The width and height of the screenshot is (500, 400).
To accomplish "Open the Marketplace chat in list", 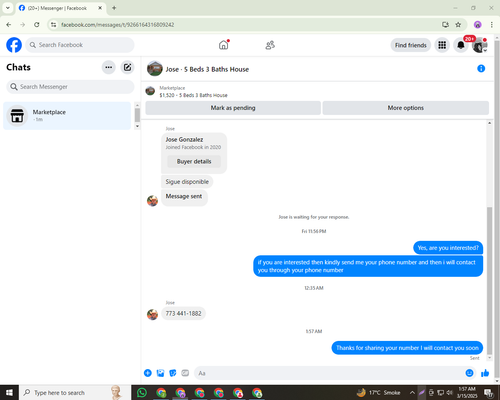I will (x=67, y=116).
